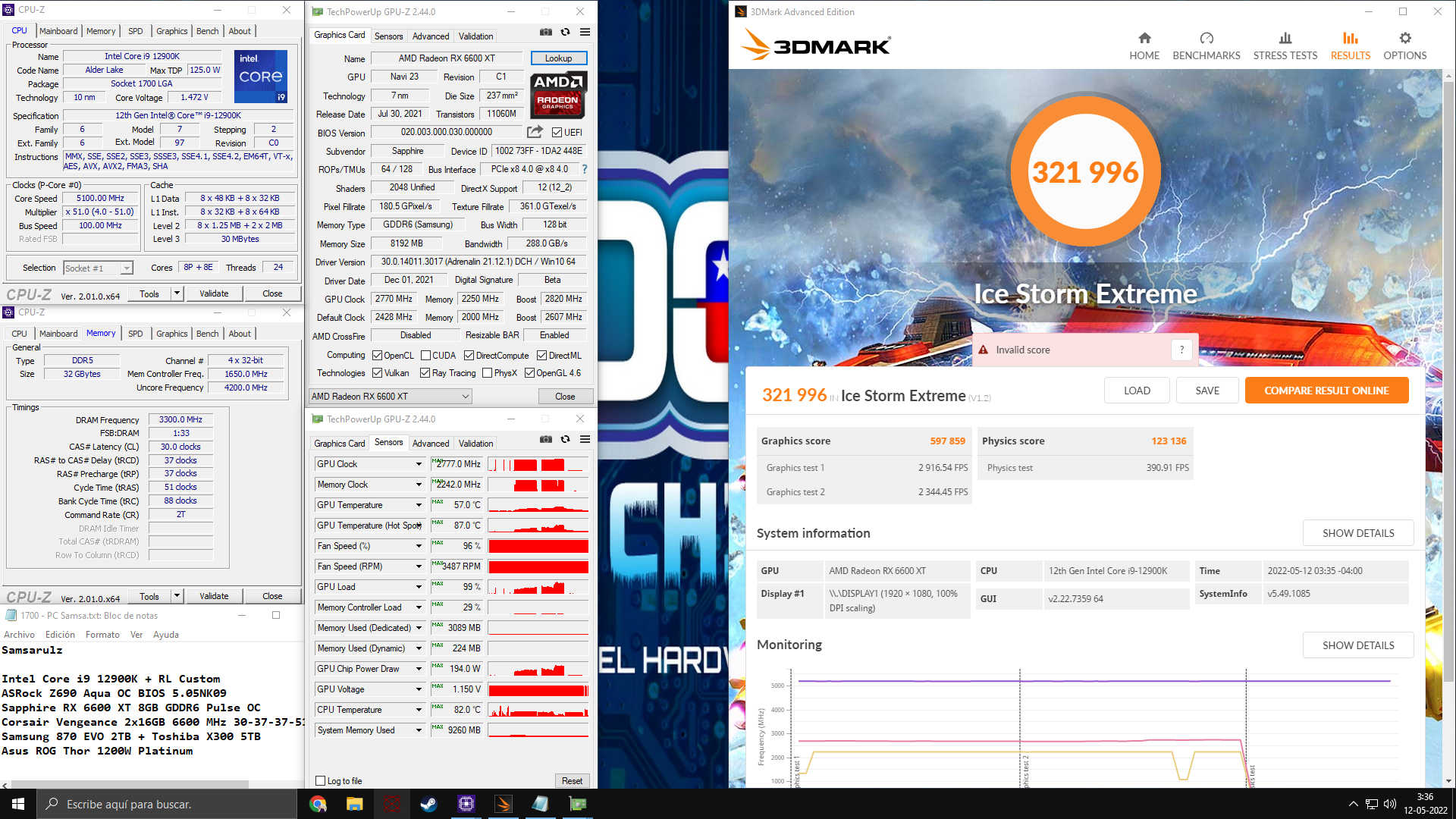
Task: Open Steam from taskbar
Action: click(x=429, y=804)
